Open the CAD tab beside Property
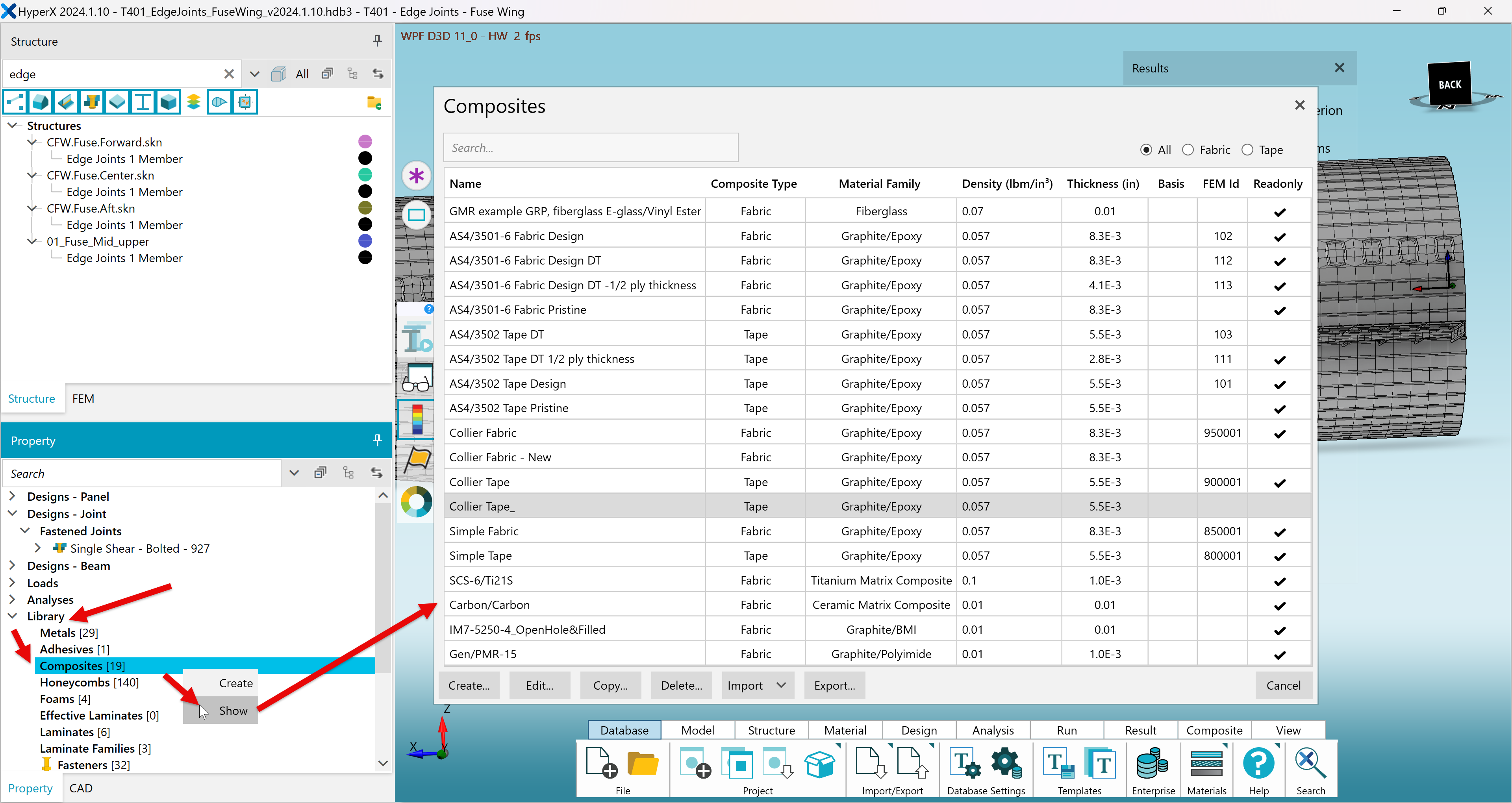1512x803 pixels. [x=80, y=788]
